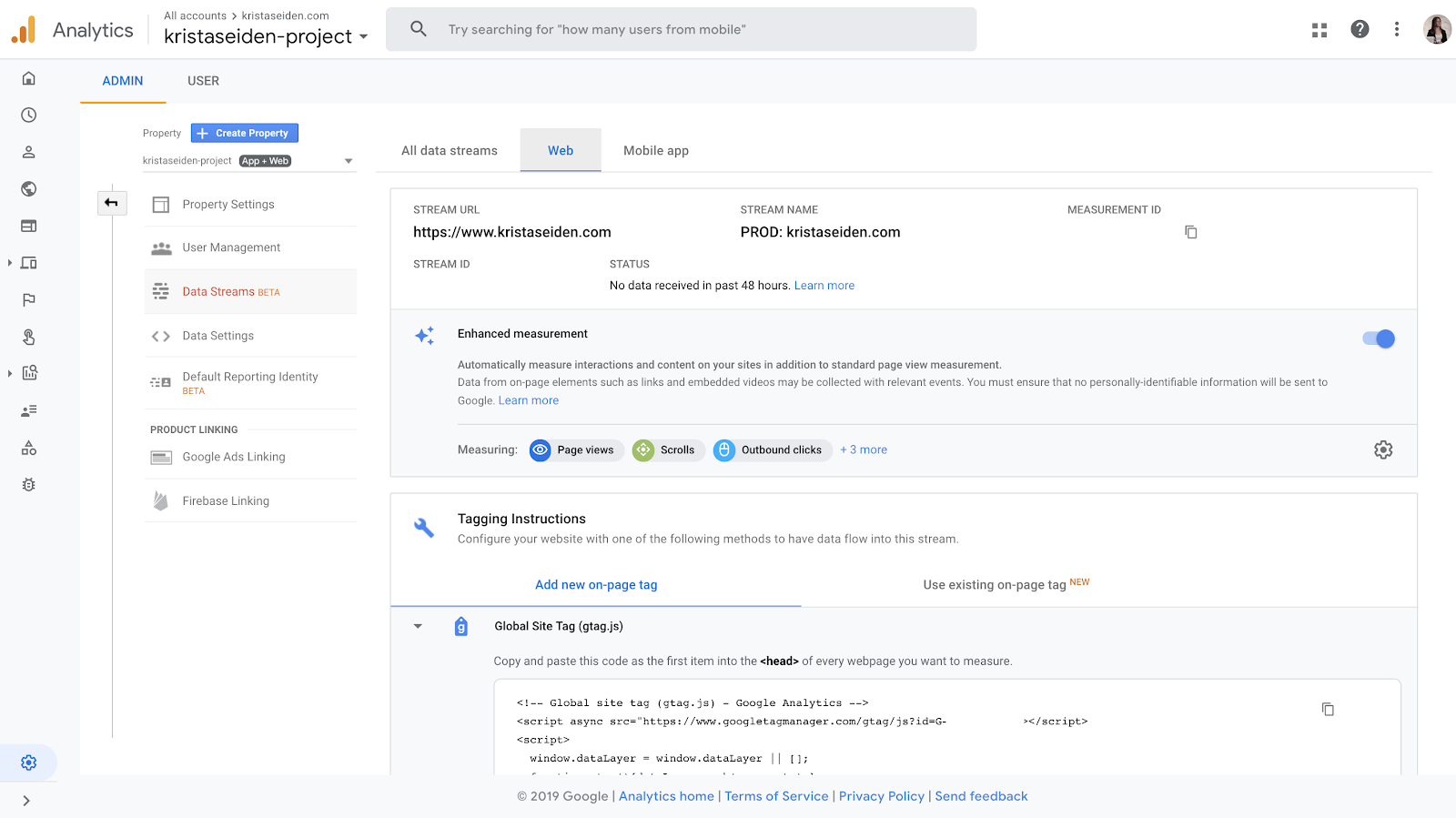1456x818 pixels.
Task: Select the Mobile app tab
Action: coord(656,151)
